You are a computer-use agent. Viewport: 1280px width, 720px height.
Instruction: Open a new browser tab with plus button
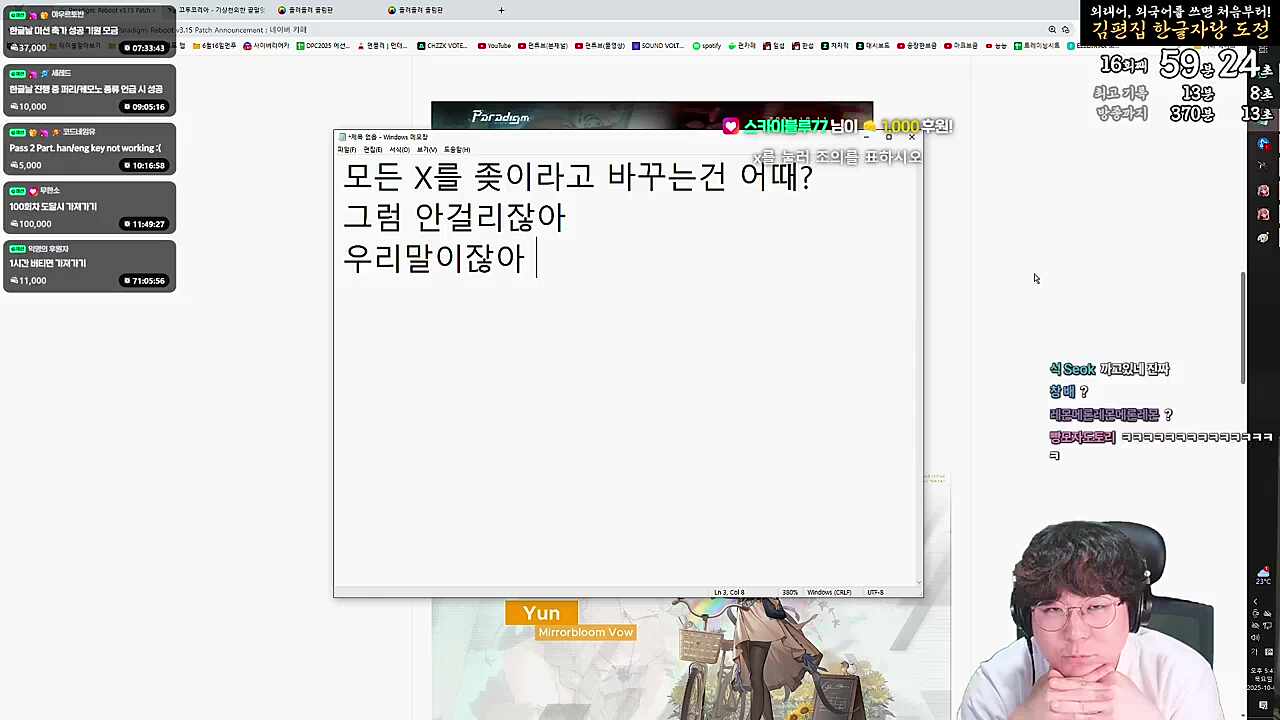pos(501,10)
